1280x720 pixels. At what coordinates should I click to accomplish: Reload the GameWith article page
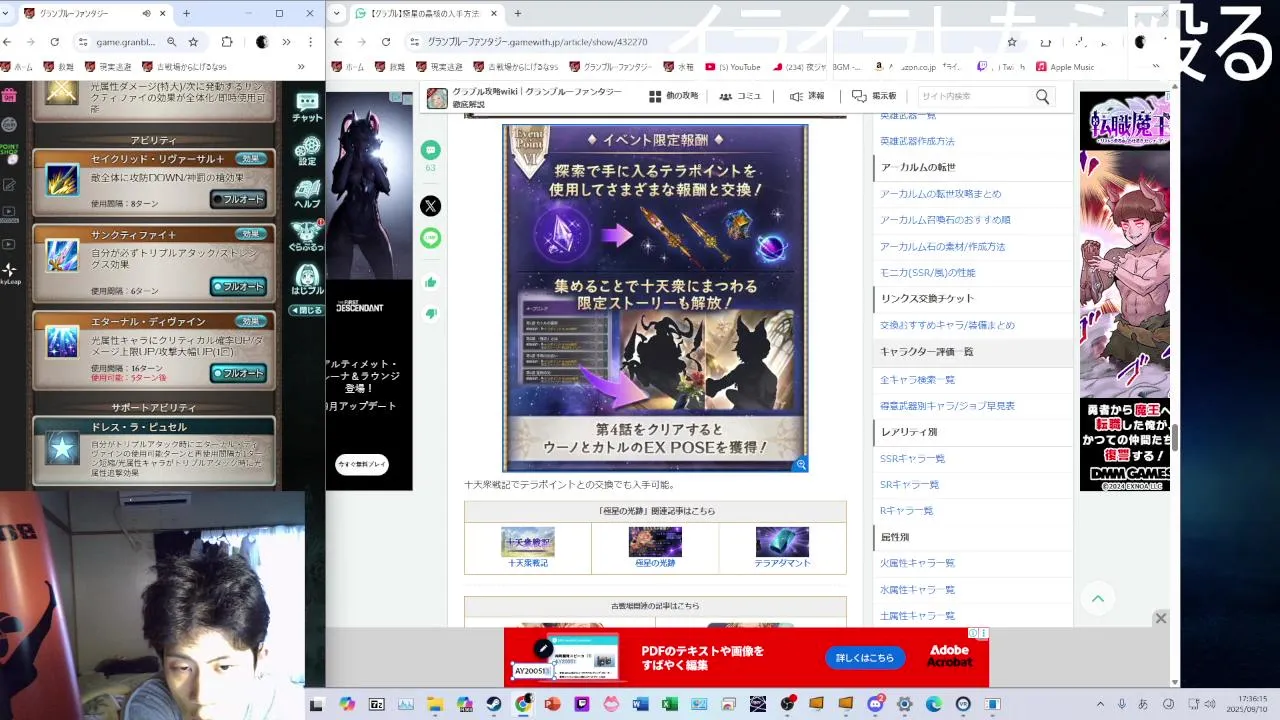coord(386,42)
